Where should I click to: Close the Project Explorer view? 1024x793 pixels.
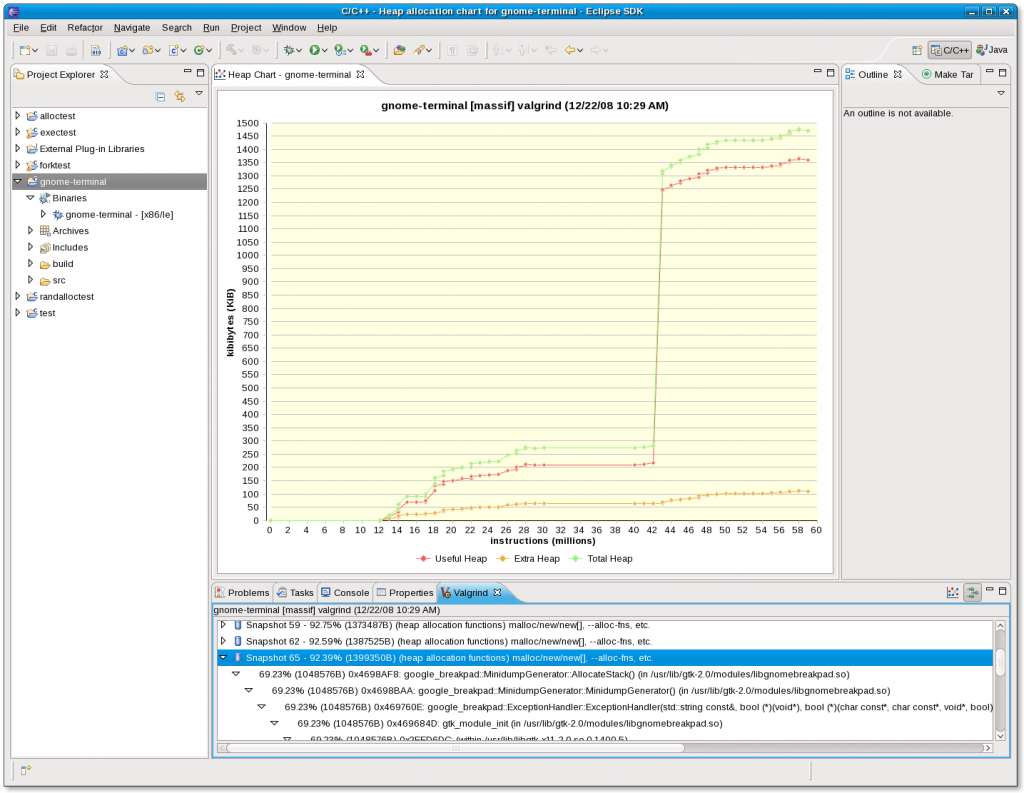[104, 74]
